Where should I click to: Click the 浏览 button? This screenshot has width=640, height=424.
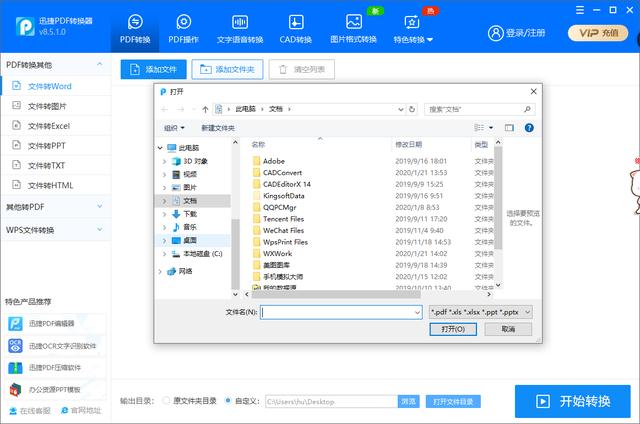(x=408, y=402)
